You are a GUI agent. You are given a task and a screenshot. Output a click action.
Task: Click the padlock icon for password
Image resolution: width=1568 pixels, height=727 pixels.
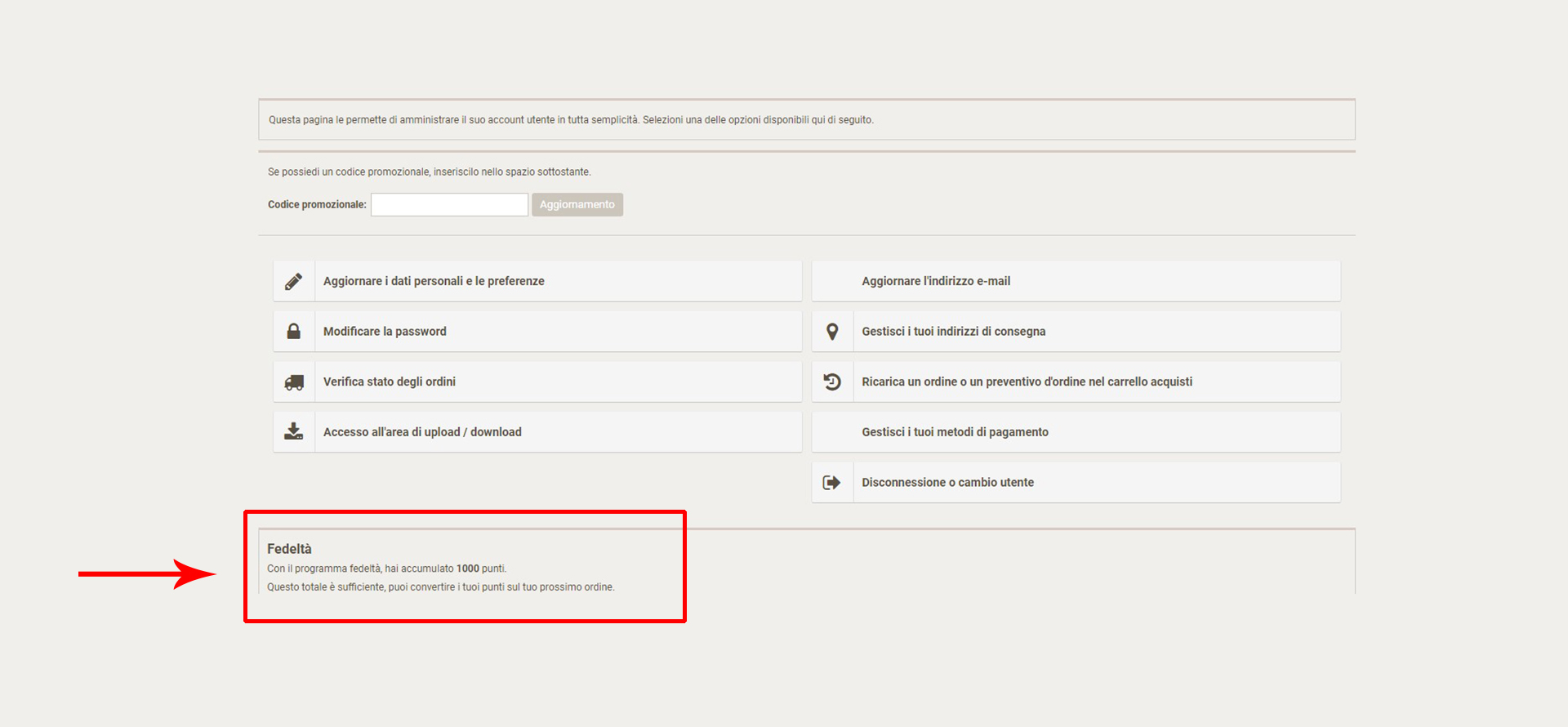294,332
